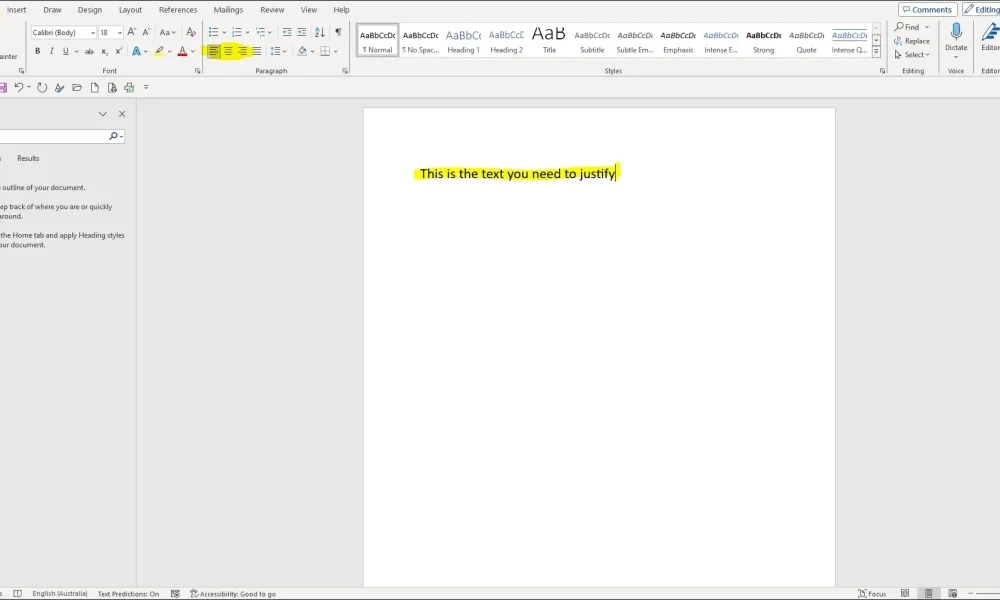Toggle strikethrough formatting
This screenshot has width=1000, height=600.
tap(89, 51)
